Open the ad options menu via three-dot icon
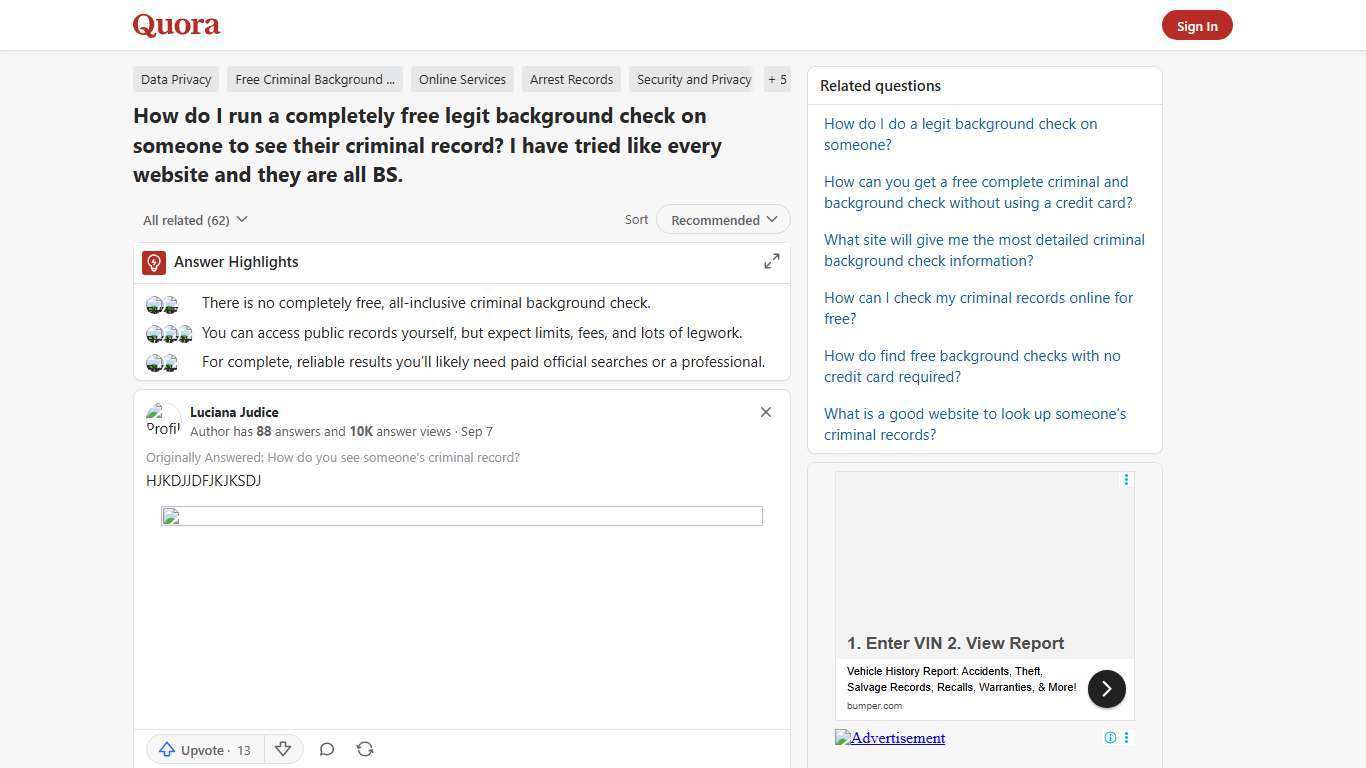The image size is (1366, 768). click(x=1126, y=479)
